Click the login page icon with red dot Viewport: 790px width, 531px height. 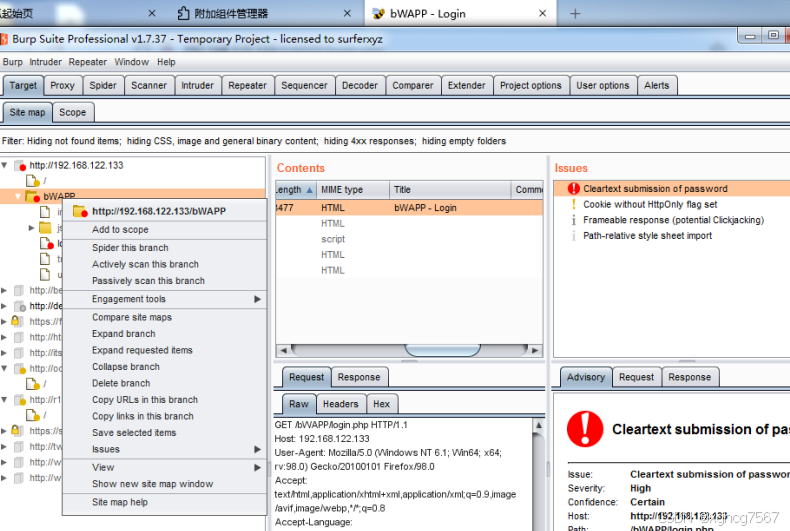click(46, 243)
